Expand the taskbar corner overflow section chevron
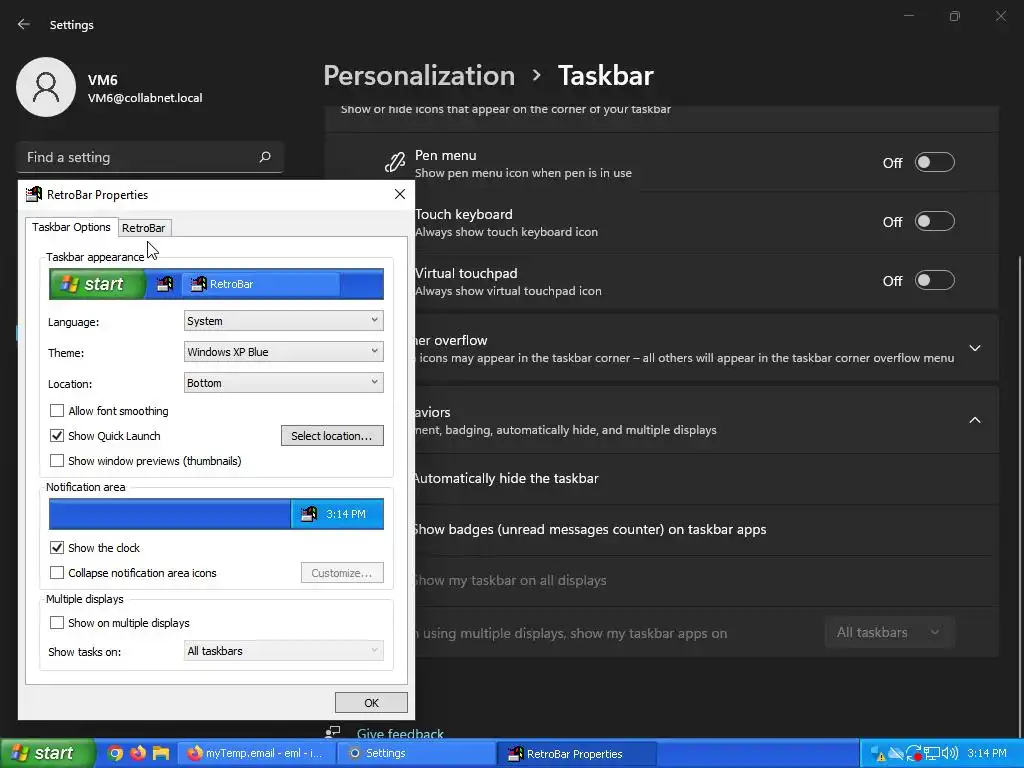This screenshot has width=1024, height=768. pos(974,348)
